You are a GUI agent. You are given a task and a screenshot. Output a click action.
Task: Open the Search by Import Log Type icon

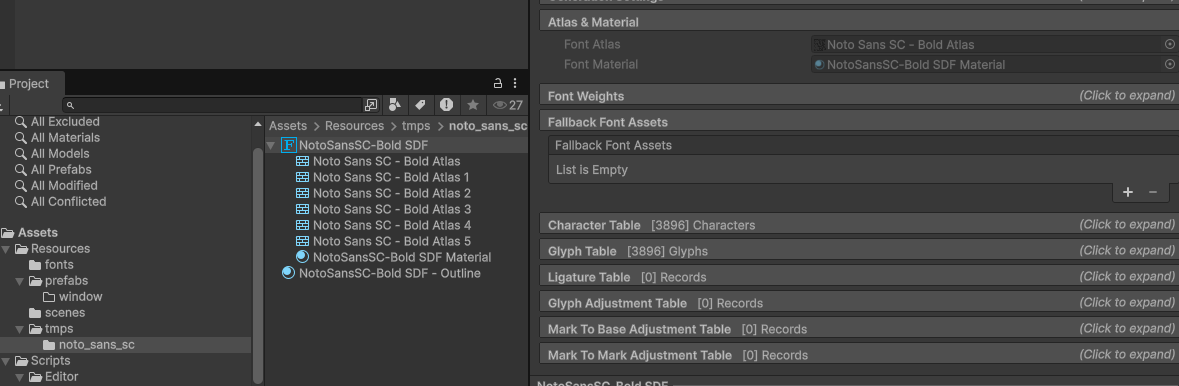(x=447, y=105)
